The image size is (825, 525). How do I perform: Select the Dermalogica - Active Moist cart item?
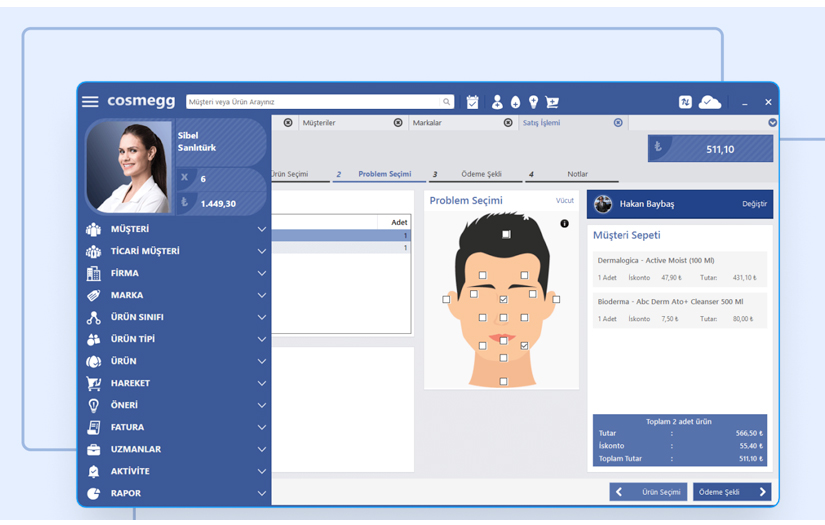click(x=679, y=269)
